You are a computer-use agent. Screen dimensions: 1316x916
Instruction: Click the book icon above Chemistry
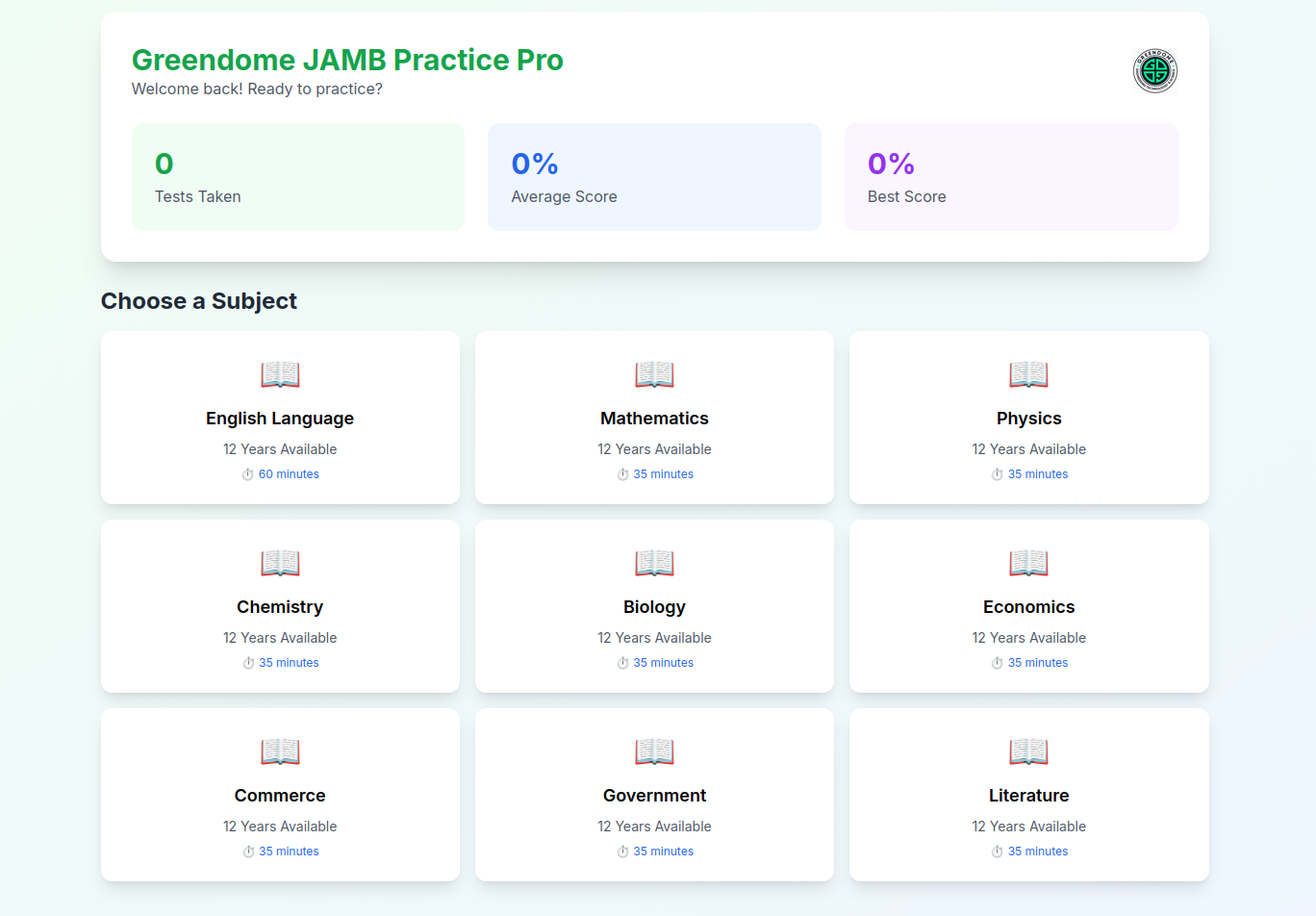click(x=280, y=563)
